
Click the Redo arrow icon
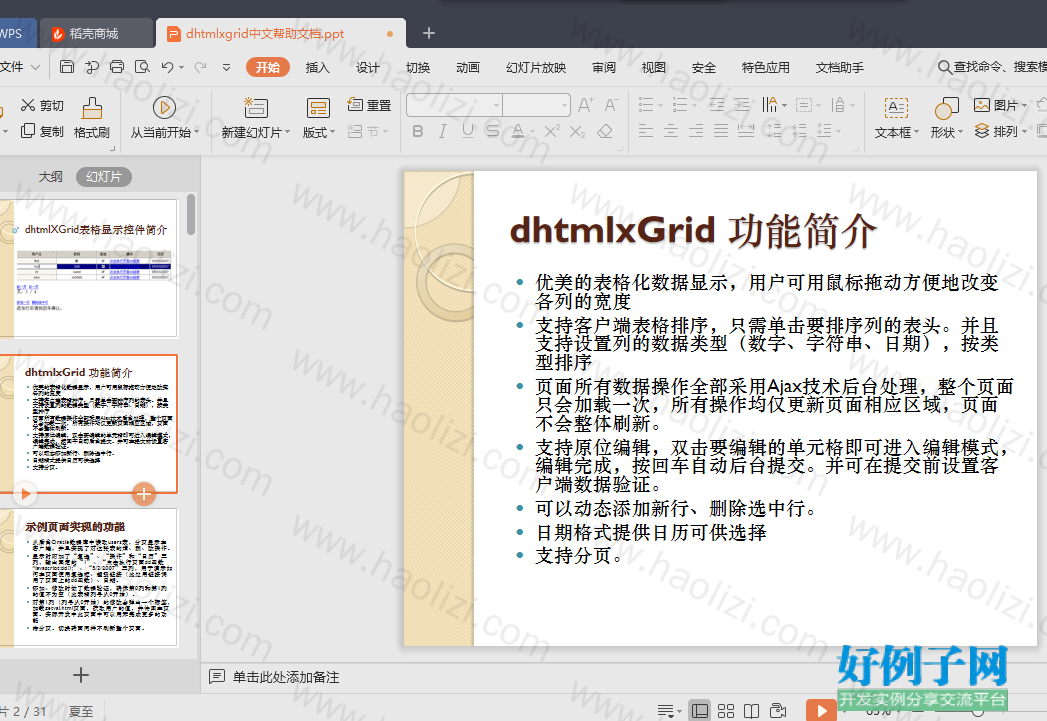(200, 67)
